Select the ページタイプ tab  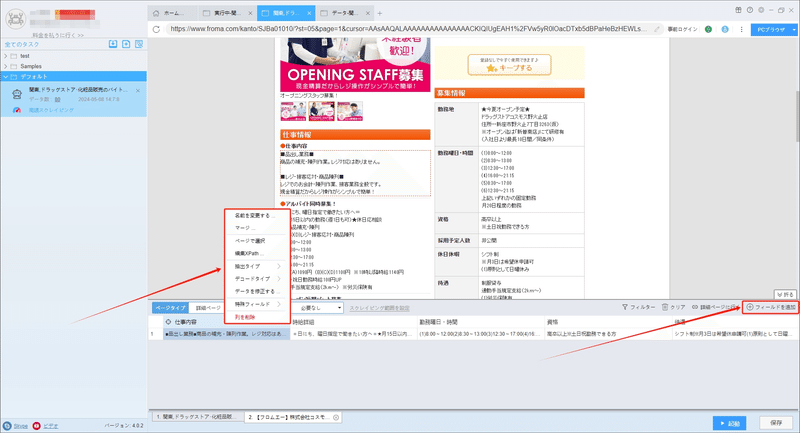coord(170,308)
